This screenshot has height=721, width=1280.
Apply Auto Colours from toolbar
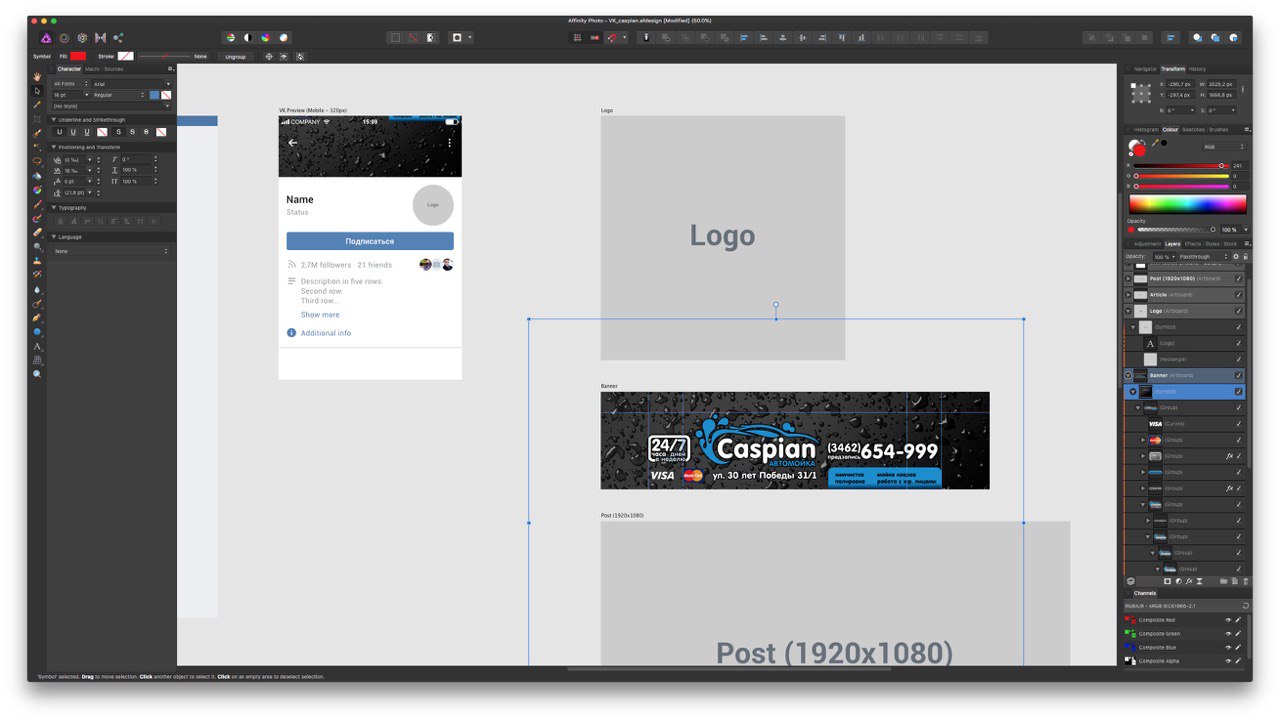coord(266,37)
